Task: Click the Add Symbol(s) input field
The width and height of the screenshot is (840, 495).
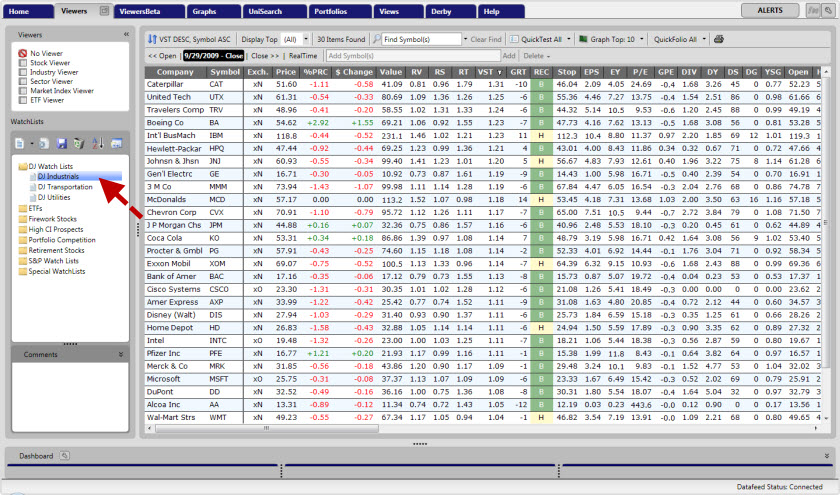Action: point(411,56)
